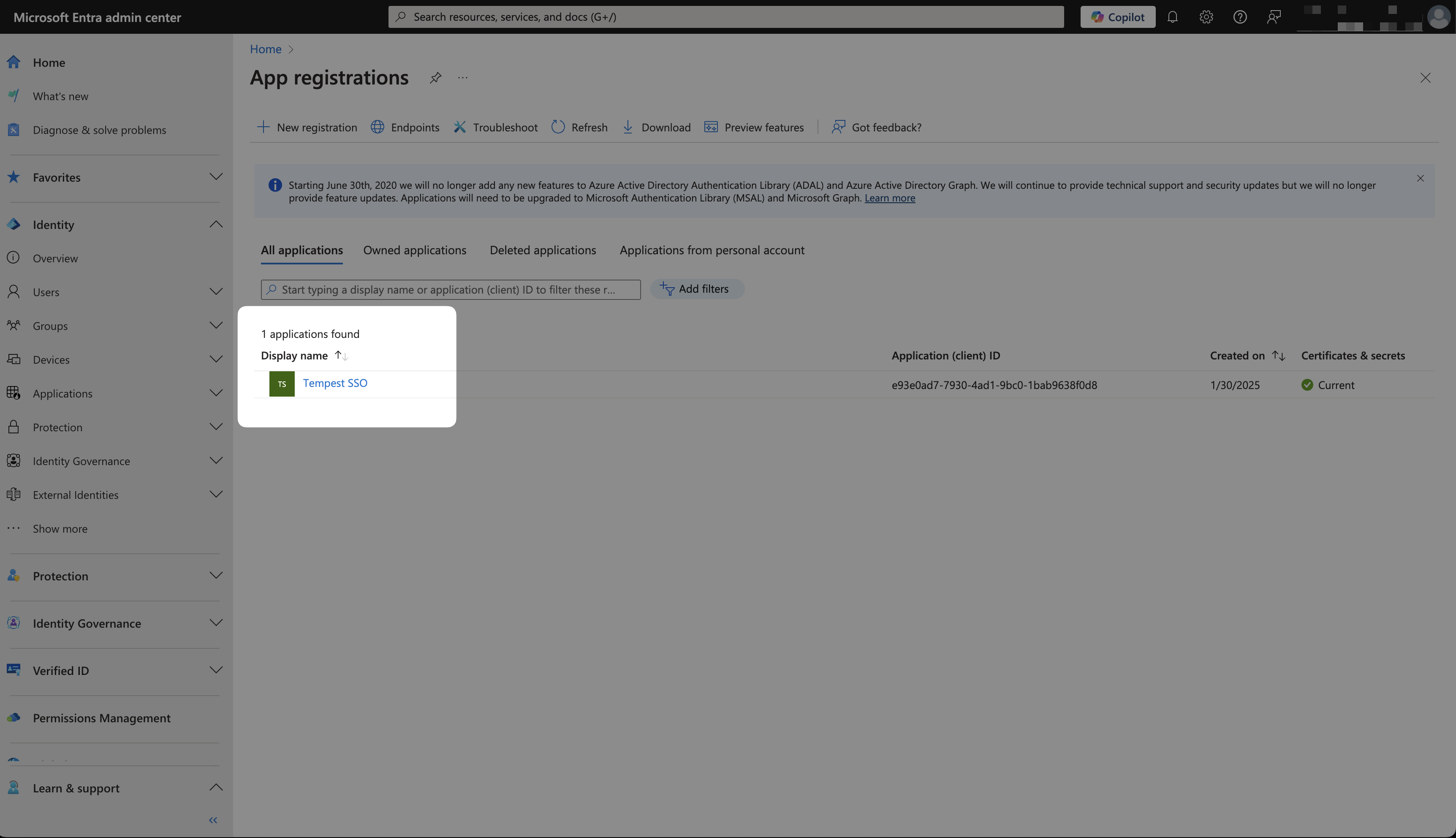Switch to Owned applications tab
1456x838 pixels.
point(414,250)
